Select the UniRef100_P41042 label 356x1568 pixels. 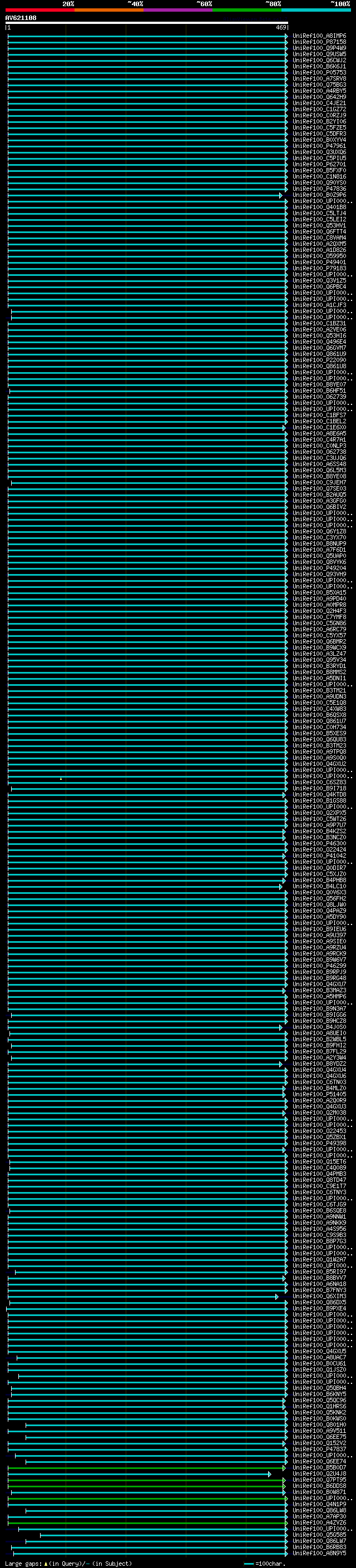(x=319, y=855)
